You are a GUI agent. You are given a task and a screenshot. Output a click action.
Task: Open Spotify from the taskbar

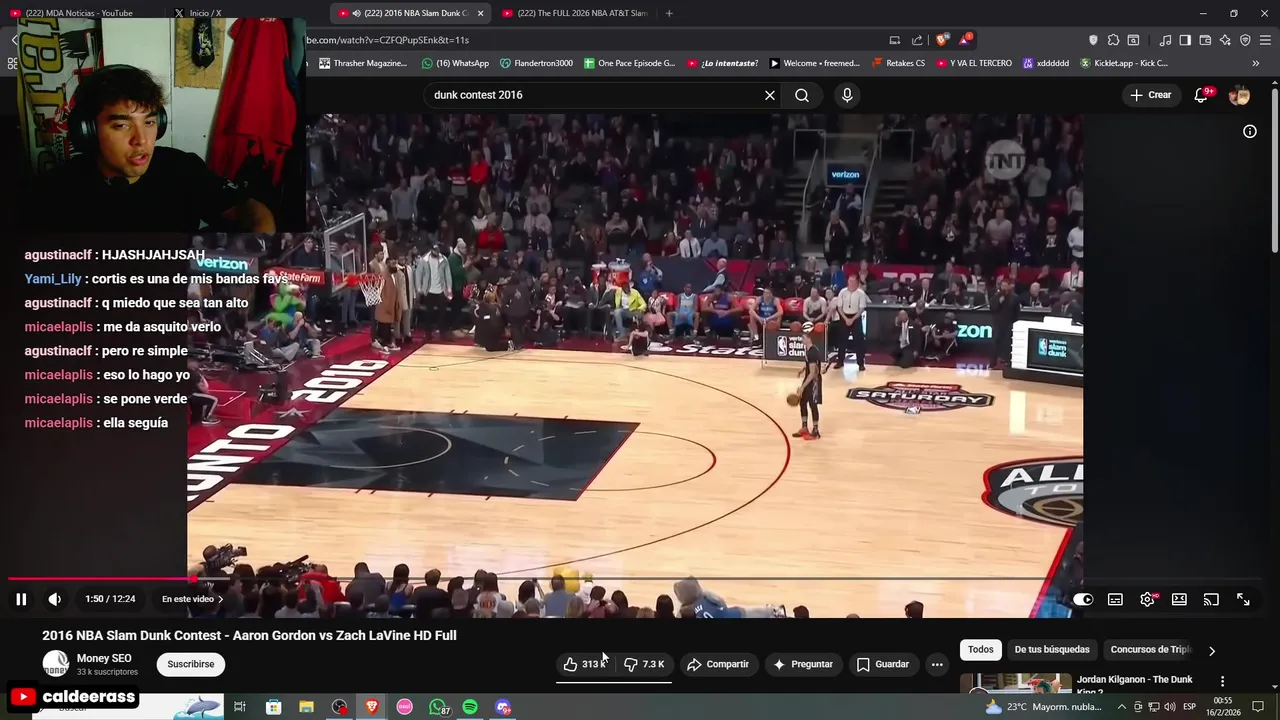point(470,707)
